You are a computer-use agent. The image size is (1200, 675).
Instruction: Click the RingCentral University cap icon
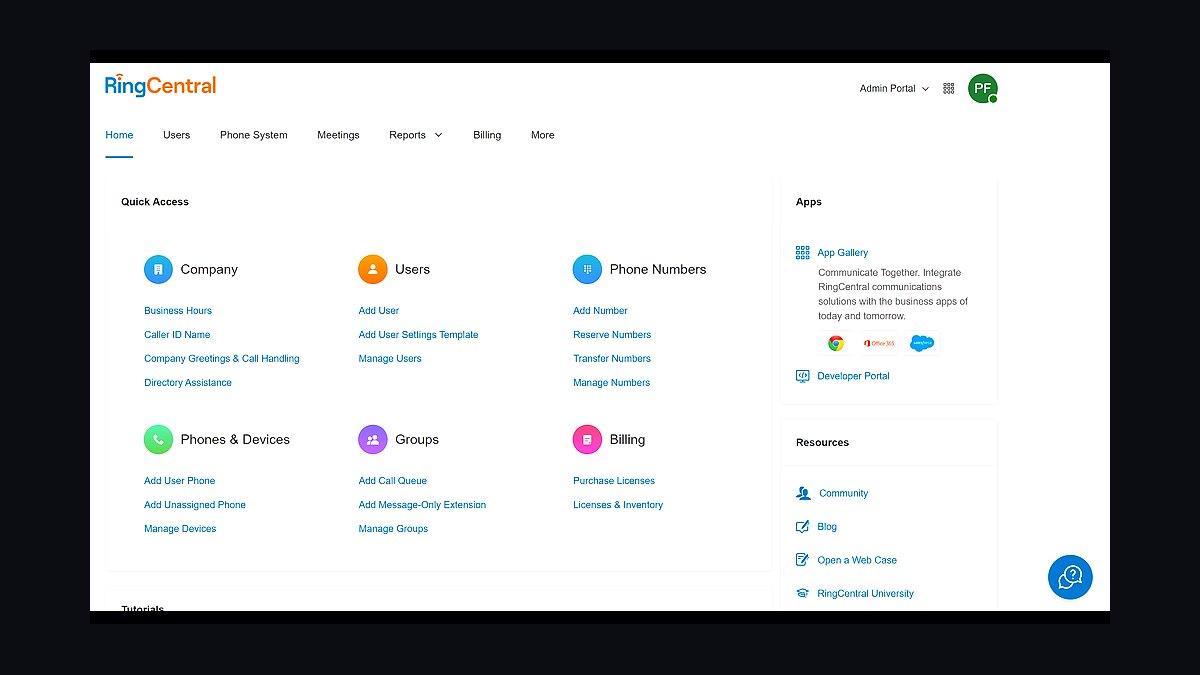pos(802,593)
